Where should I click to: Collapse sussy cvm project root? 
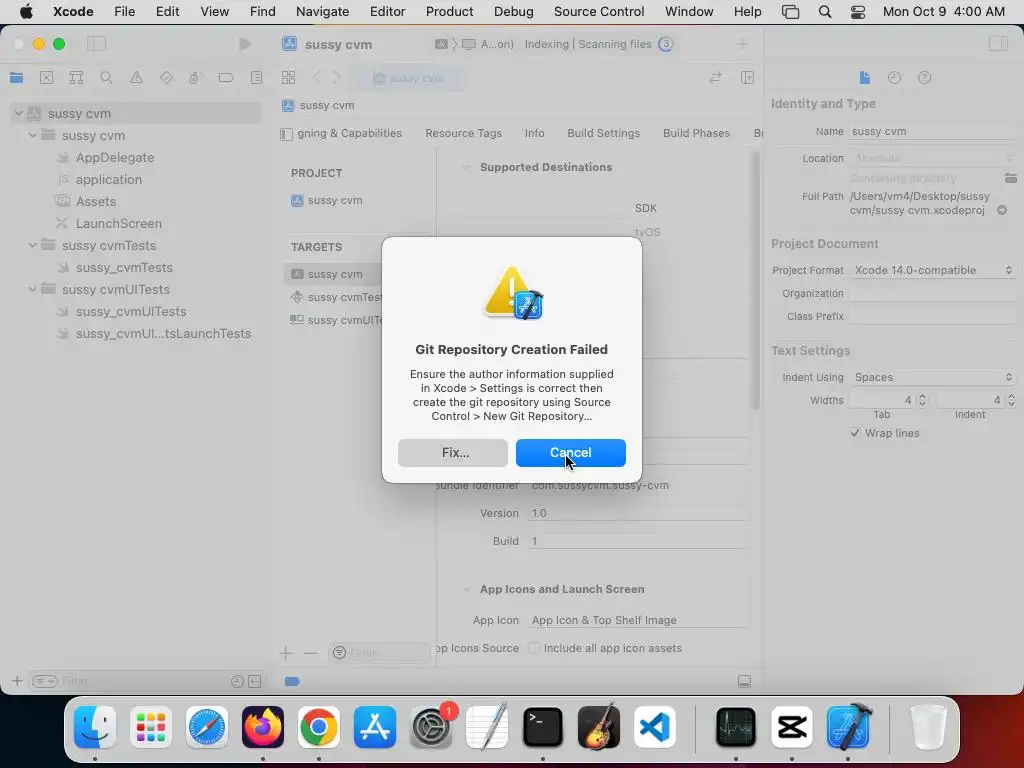pyautogui.click(x=19, y=113)
